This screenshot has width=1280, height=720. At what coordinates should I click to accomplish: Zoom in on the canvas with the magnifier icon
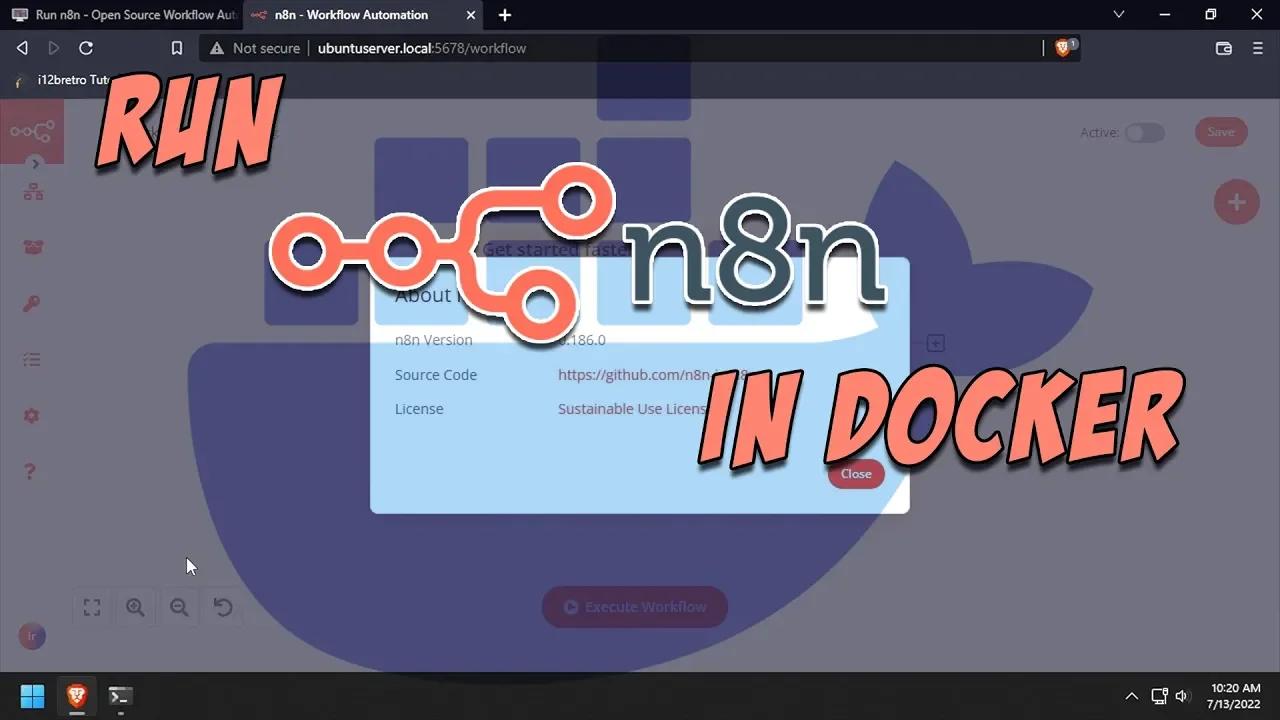pyautogui.click(x=135, y=607)
